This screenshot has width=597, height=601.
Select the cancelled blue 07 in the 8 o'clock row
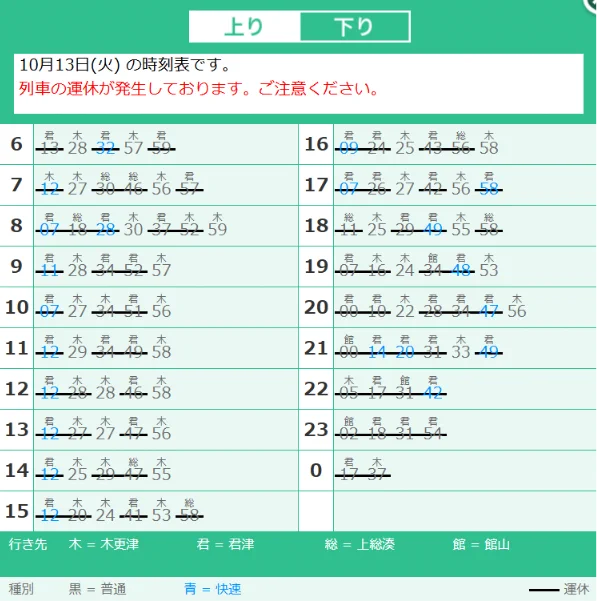point(49,230)
